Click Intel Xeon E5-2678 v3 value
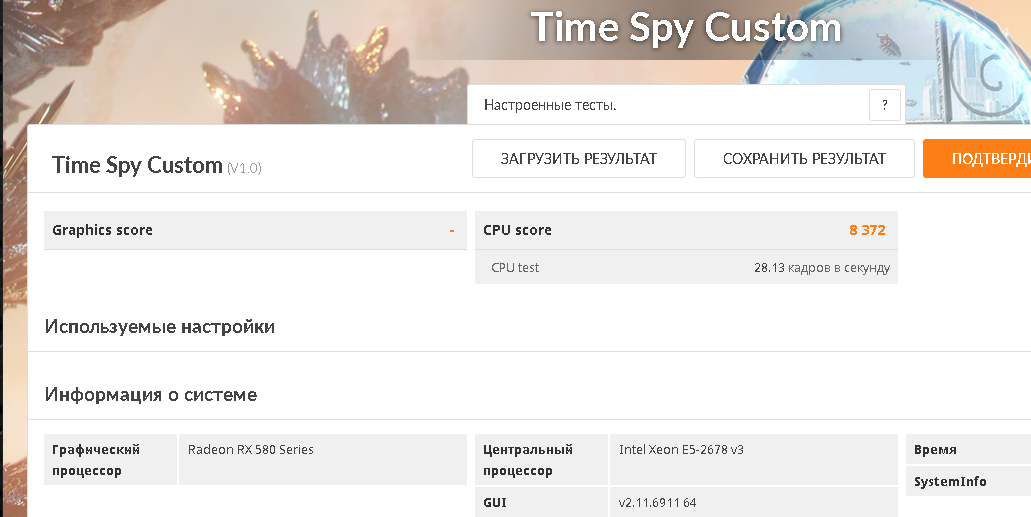The width and height of the screenshot is (1031, 517). tap(681, 450)
